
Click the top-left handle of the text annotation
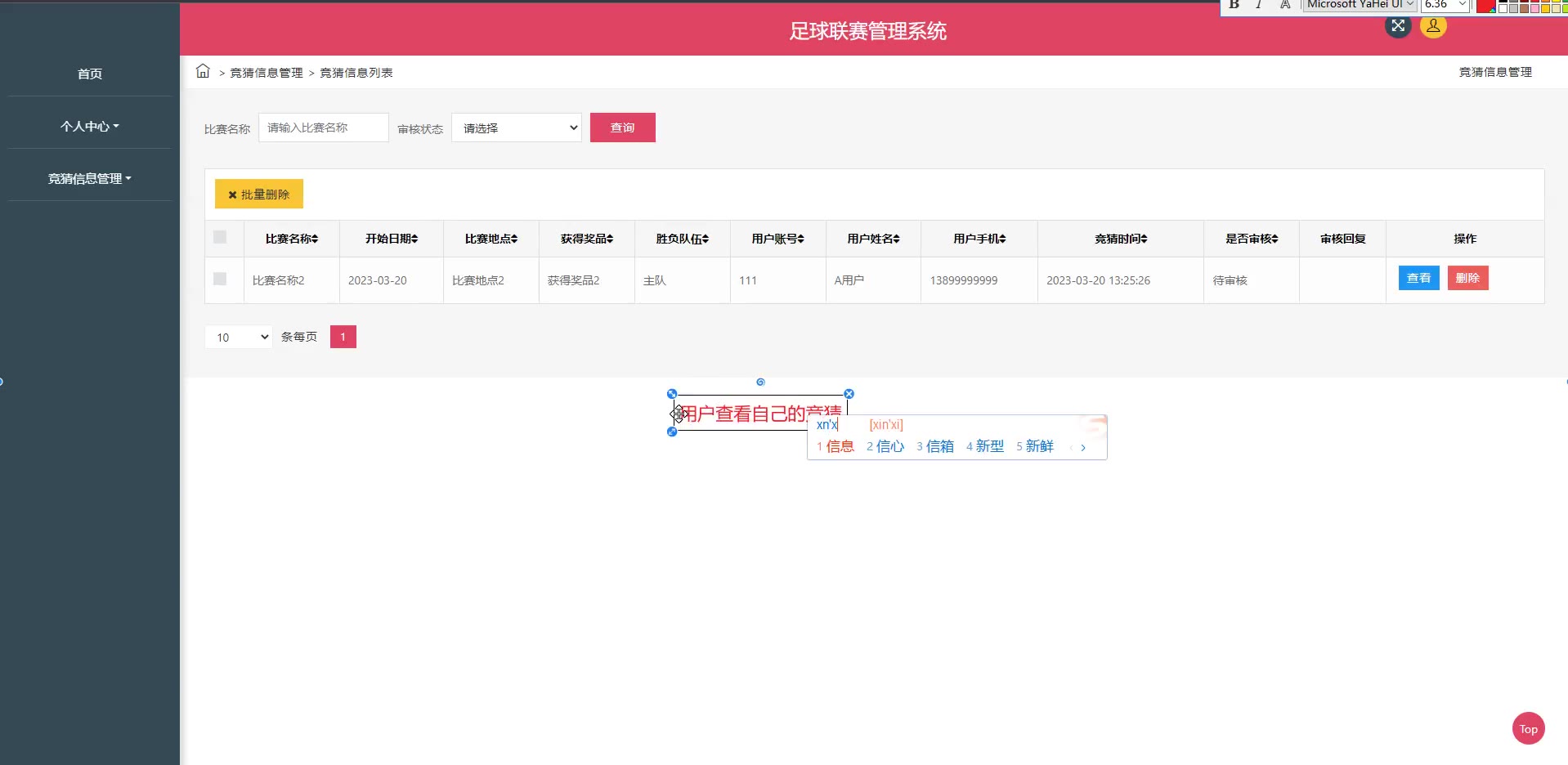click(x=672, y=394)
